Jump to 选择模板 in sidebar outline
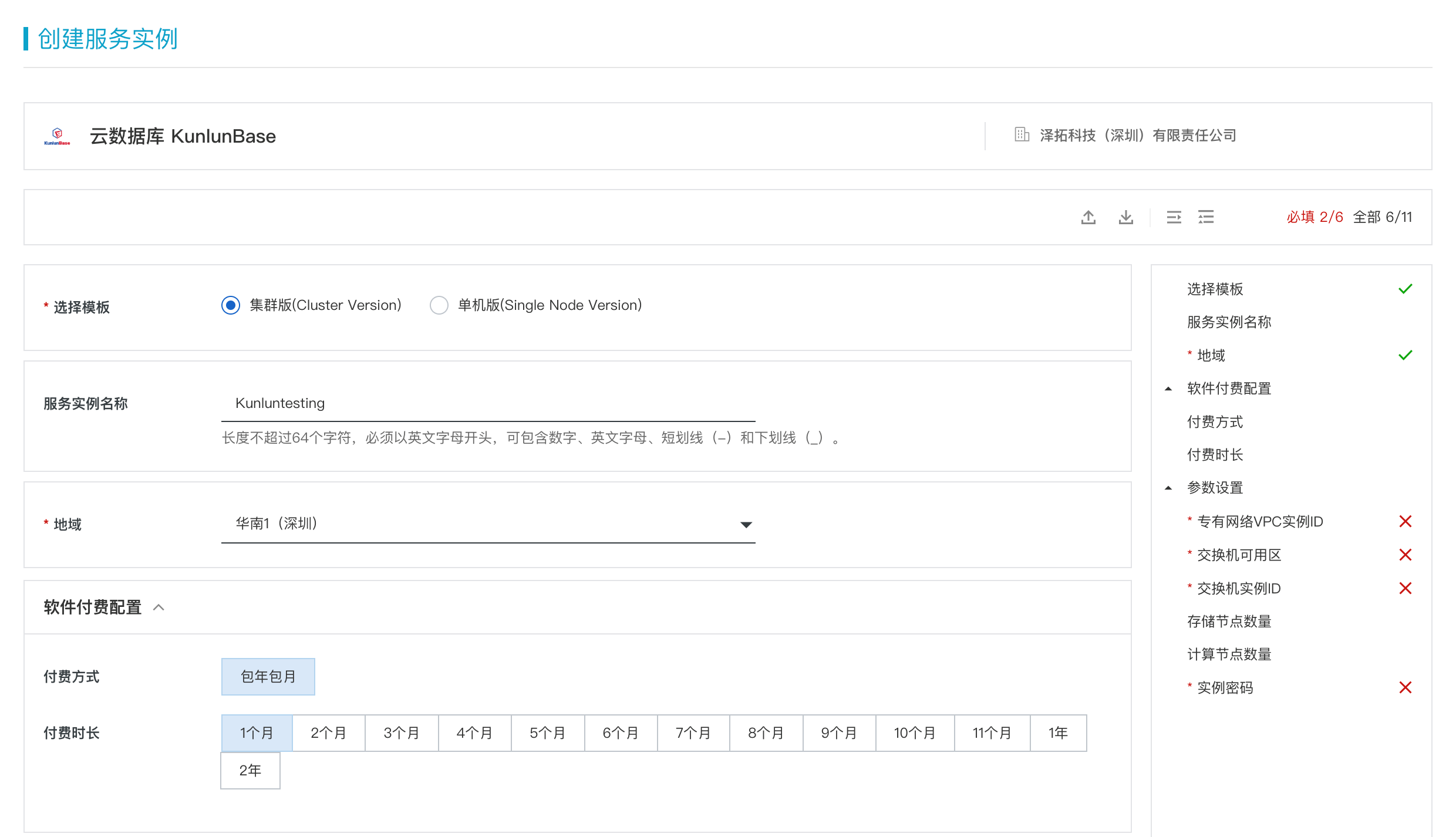 (x=1215, y=289)
